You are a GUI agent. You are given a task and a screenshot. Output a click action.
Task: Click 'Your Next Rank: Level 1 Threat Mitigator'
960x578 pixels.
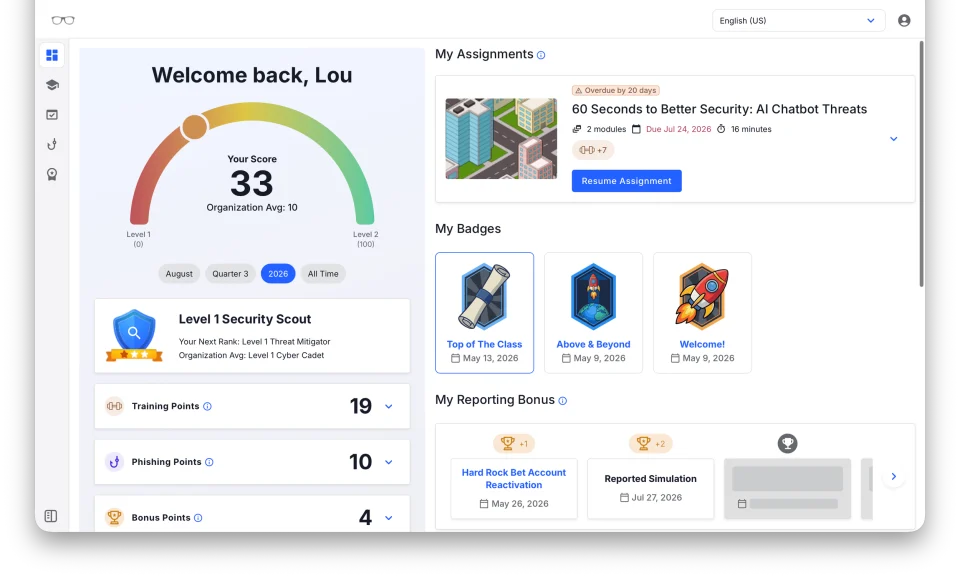click(254, 342)
